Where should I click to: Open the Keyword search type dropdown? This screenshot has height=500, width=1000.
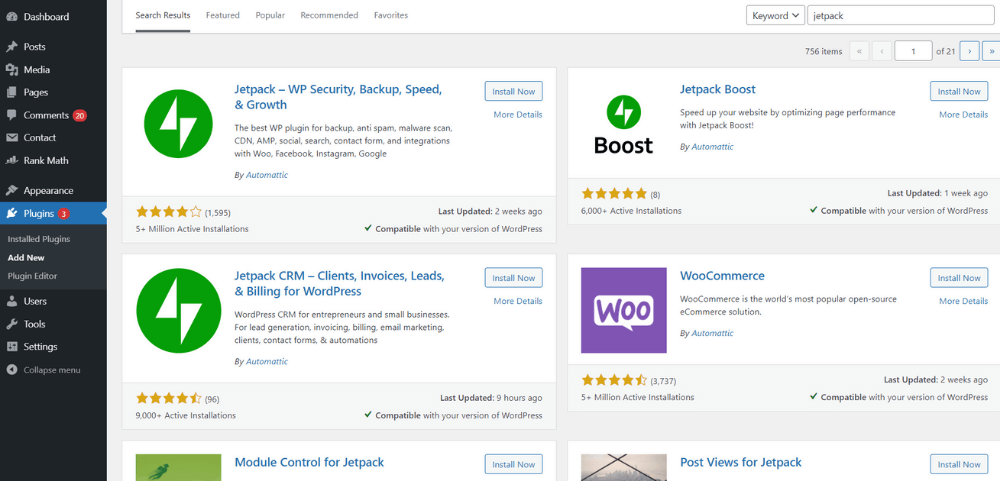coord(775,15)
